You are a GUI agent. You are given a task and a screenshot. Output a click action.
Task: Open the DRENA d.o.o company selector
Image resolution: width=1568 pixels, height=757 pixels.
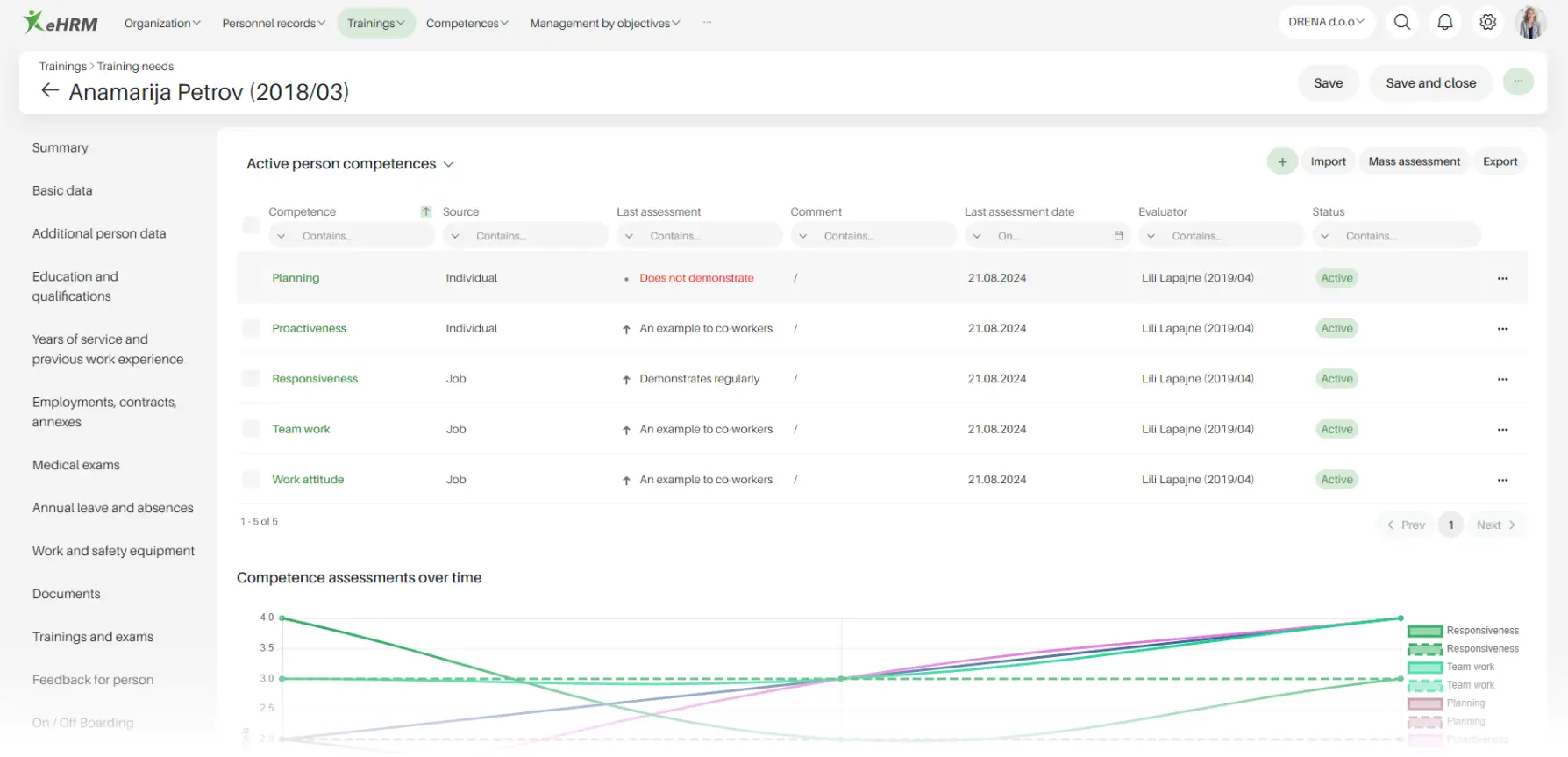click(1325, 22)
